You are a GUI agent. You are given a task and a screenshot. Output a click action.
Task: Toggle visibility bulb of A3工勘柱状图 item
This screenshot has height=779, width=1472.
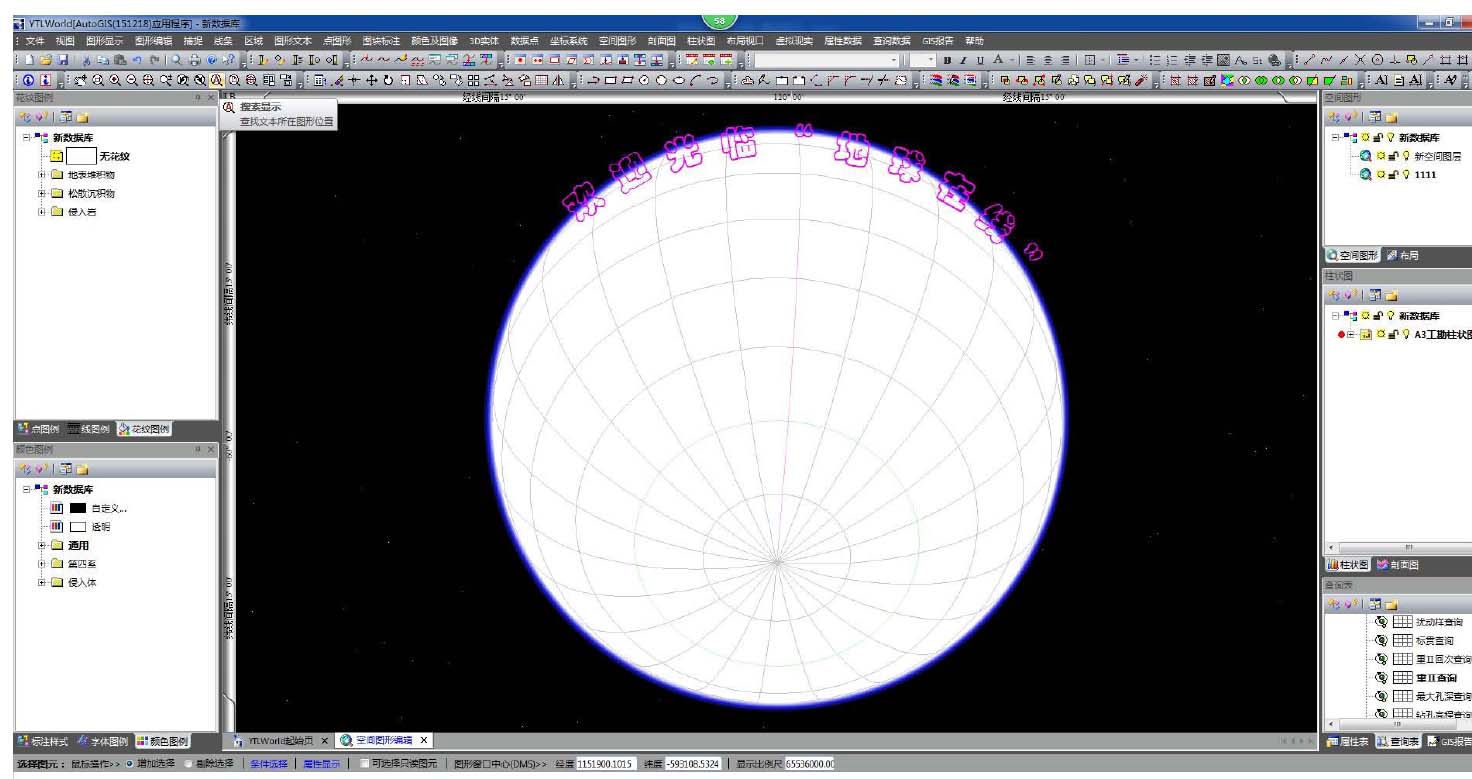pos(1405,335)
